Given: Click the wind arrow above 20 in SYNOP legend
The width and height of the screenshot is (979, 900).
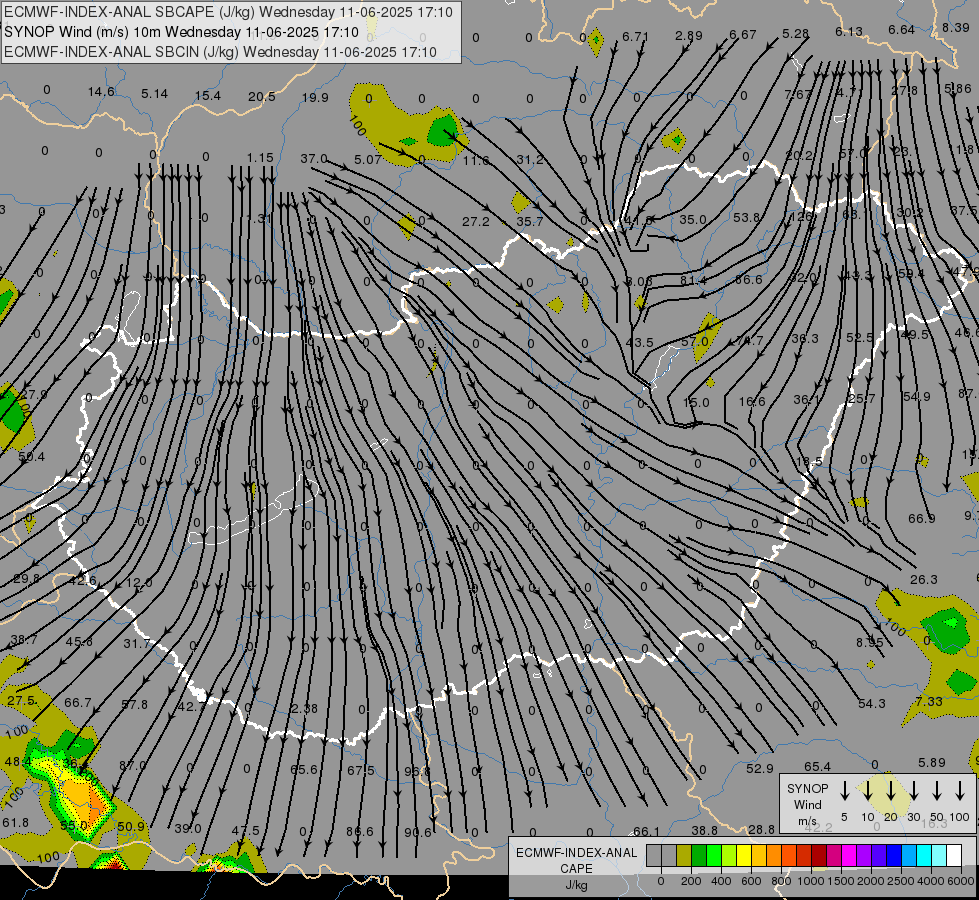Looking at the screenshot, I should (x=891, y=791).
